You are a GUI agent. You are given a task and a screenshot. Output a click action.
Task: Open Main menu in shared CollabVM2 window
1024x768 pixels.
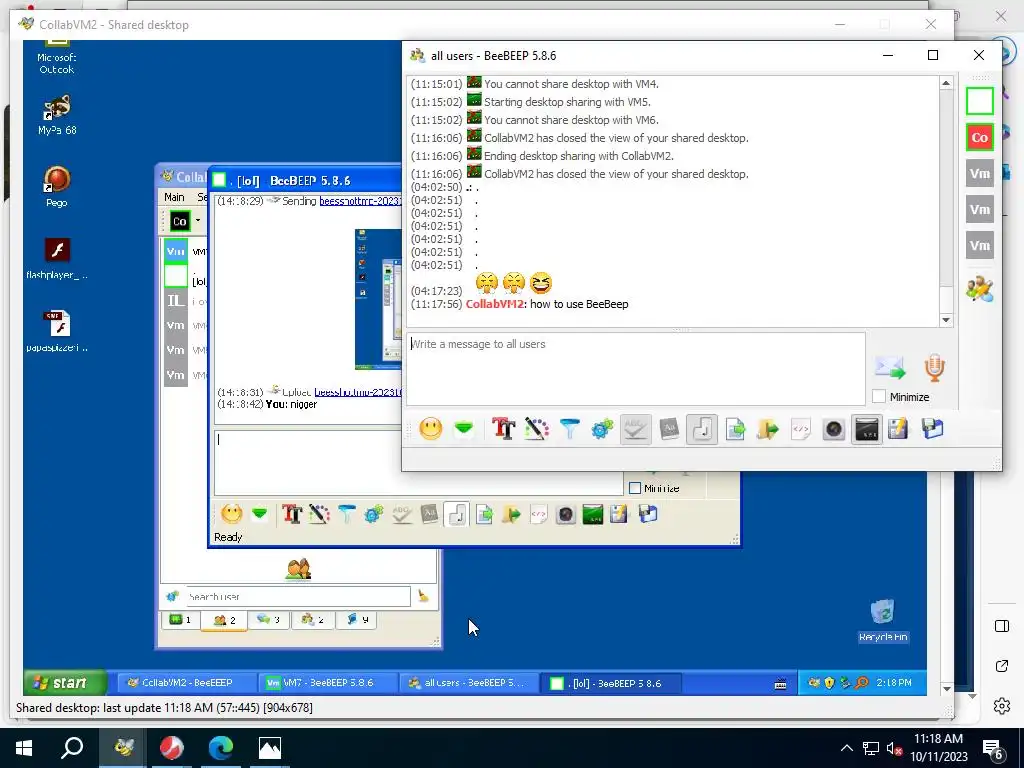pyautogui.click(x=174, y=197)
